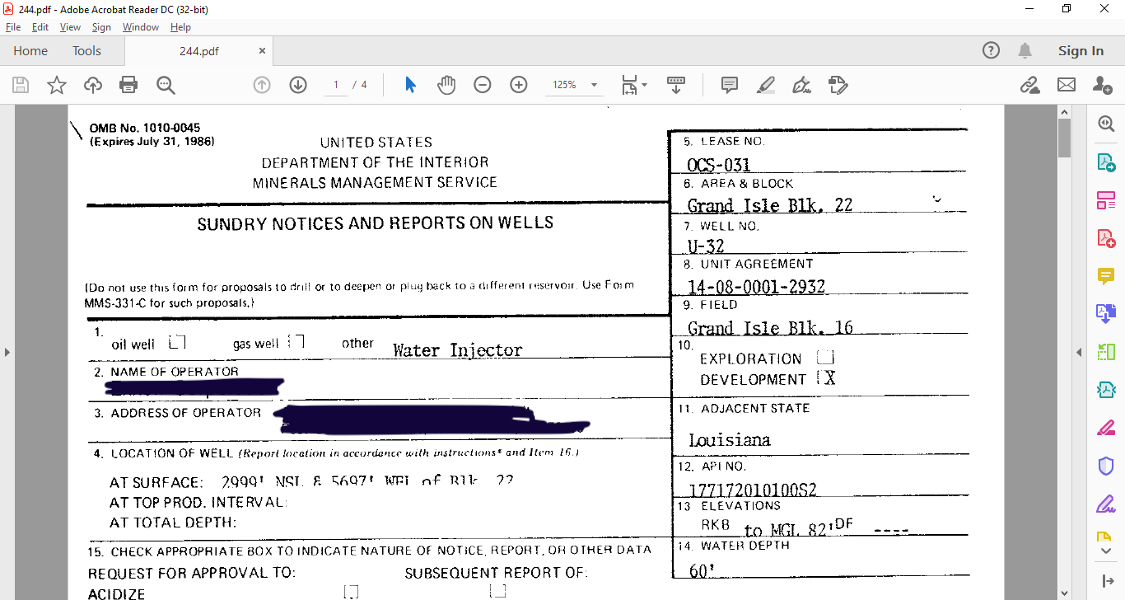Select the arrow Selection tool
The width and height of the screenshot is (1125, 600).
point(409,85)
